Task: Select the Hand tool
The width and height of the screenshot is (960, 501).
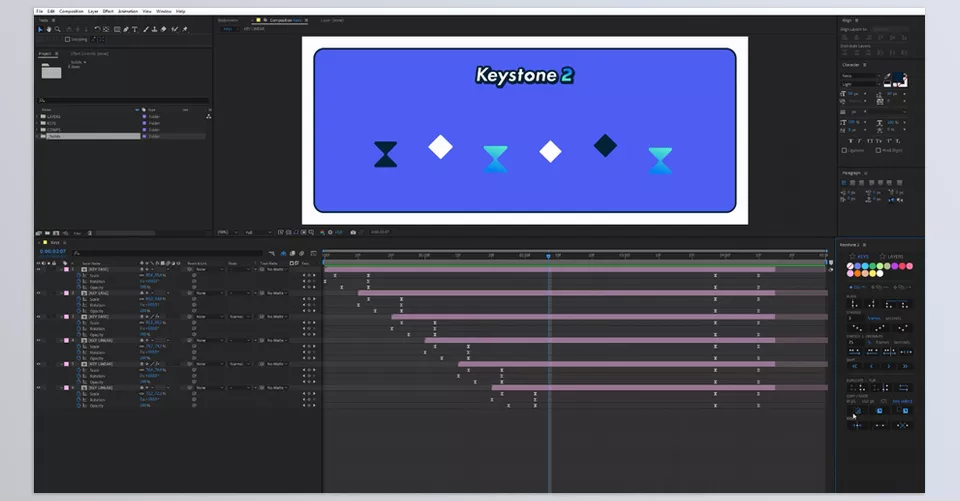Action: (x=49, y=29)
